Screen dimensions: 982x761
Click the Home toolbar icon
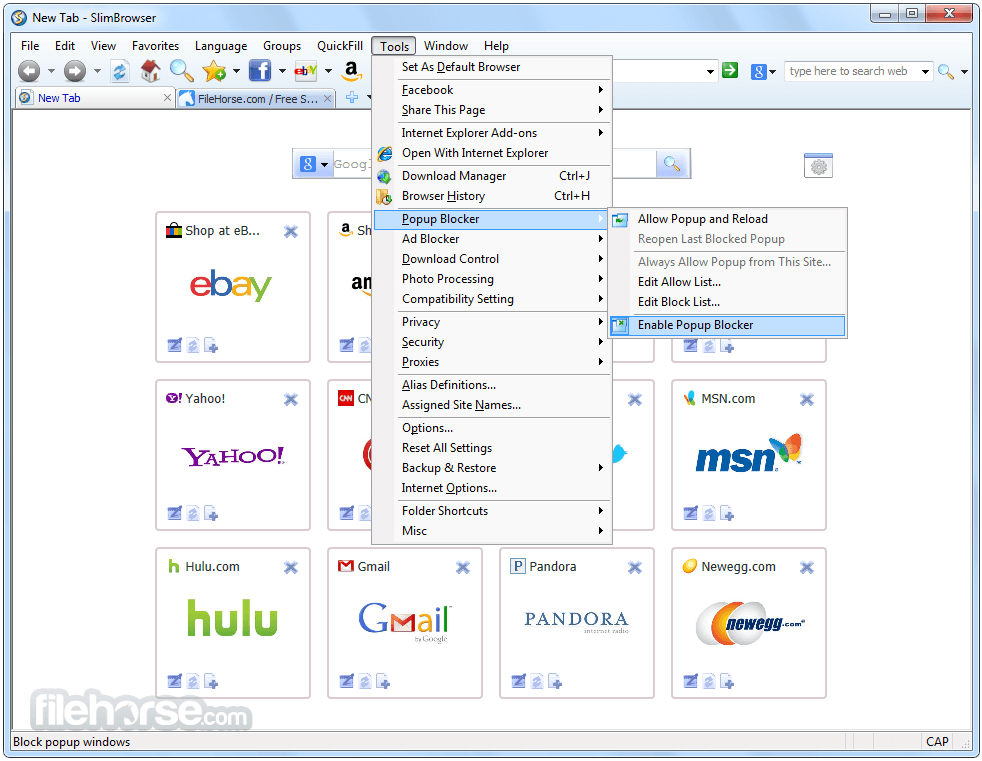pos(150,71)
